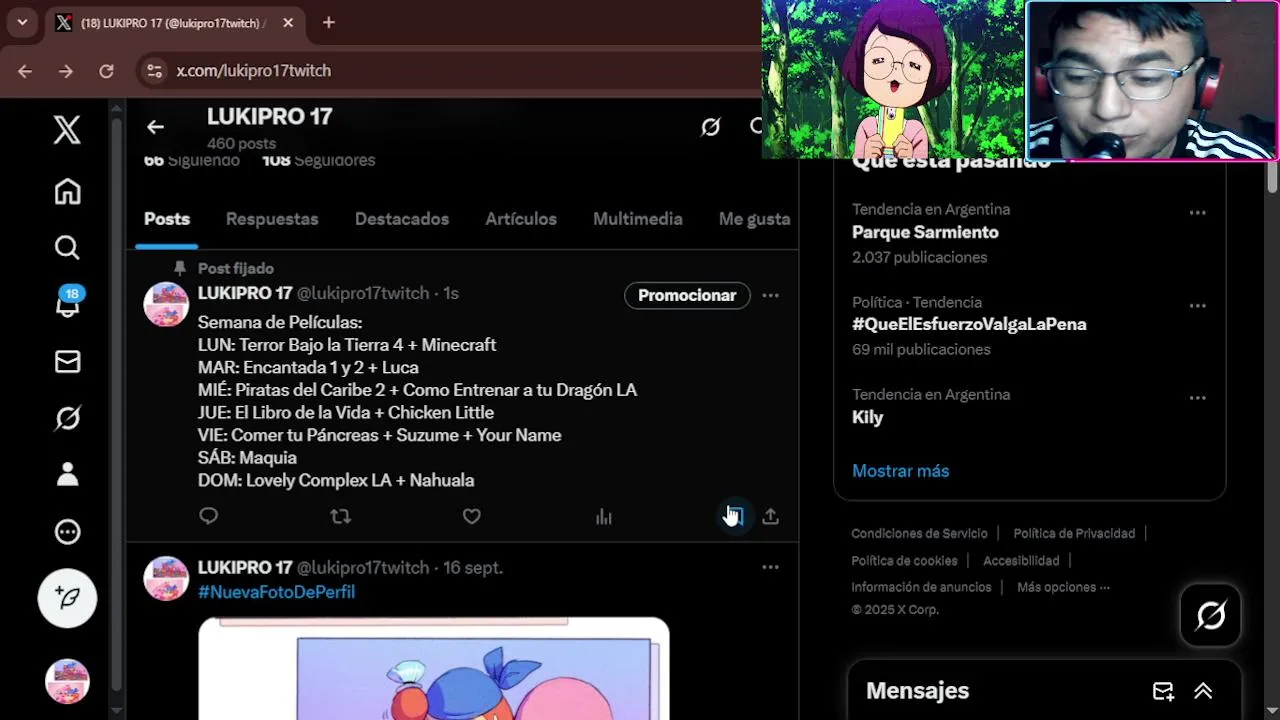Viewport: 1280px width, 720px height.
Task: Close the LUKIPRO 17 browser tab
Action: 288,22
